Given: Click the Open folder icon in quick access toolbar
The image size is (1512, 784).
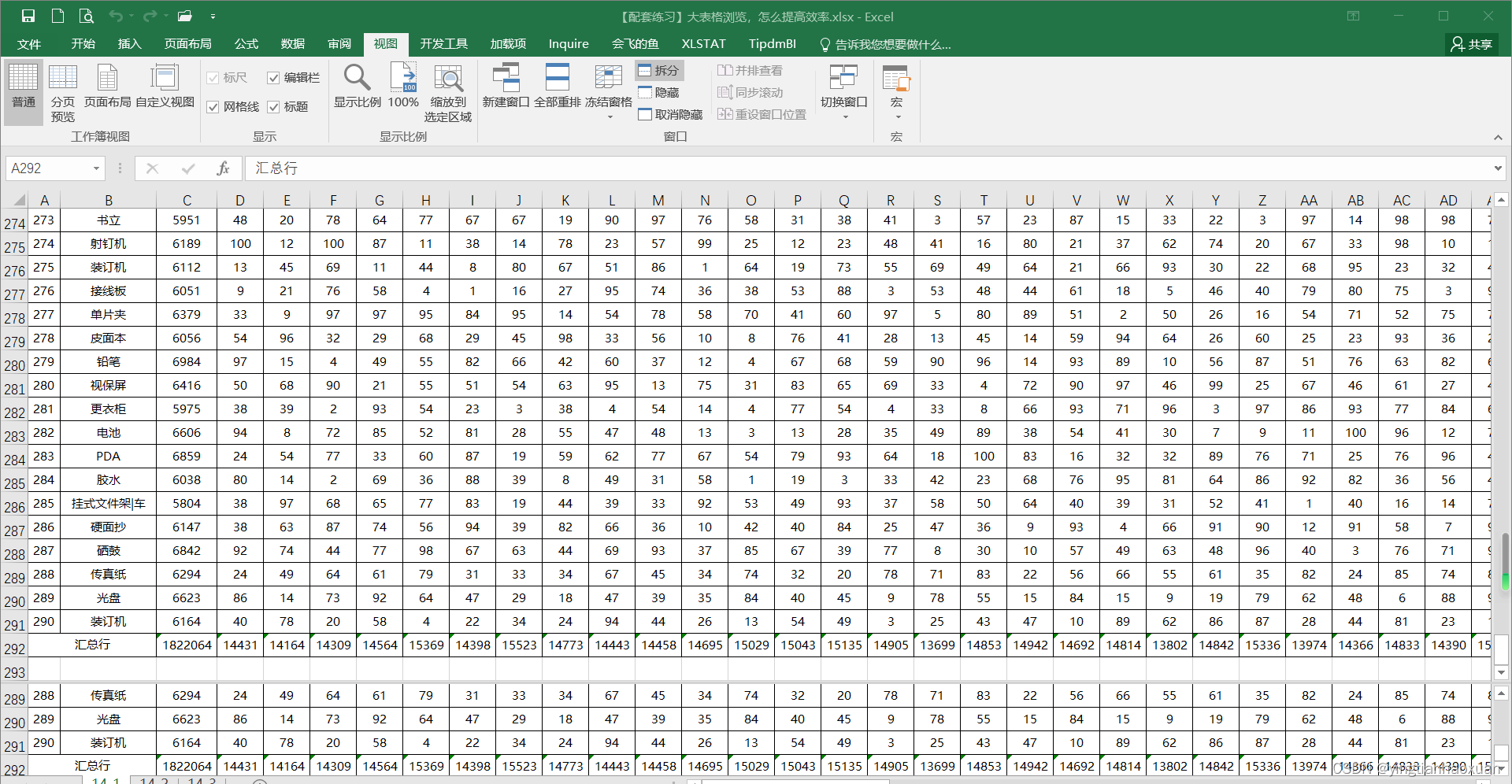Looking at the screenshot, I should [x=184, y=16].
